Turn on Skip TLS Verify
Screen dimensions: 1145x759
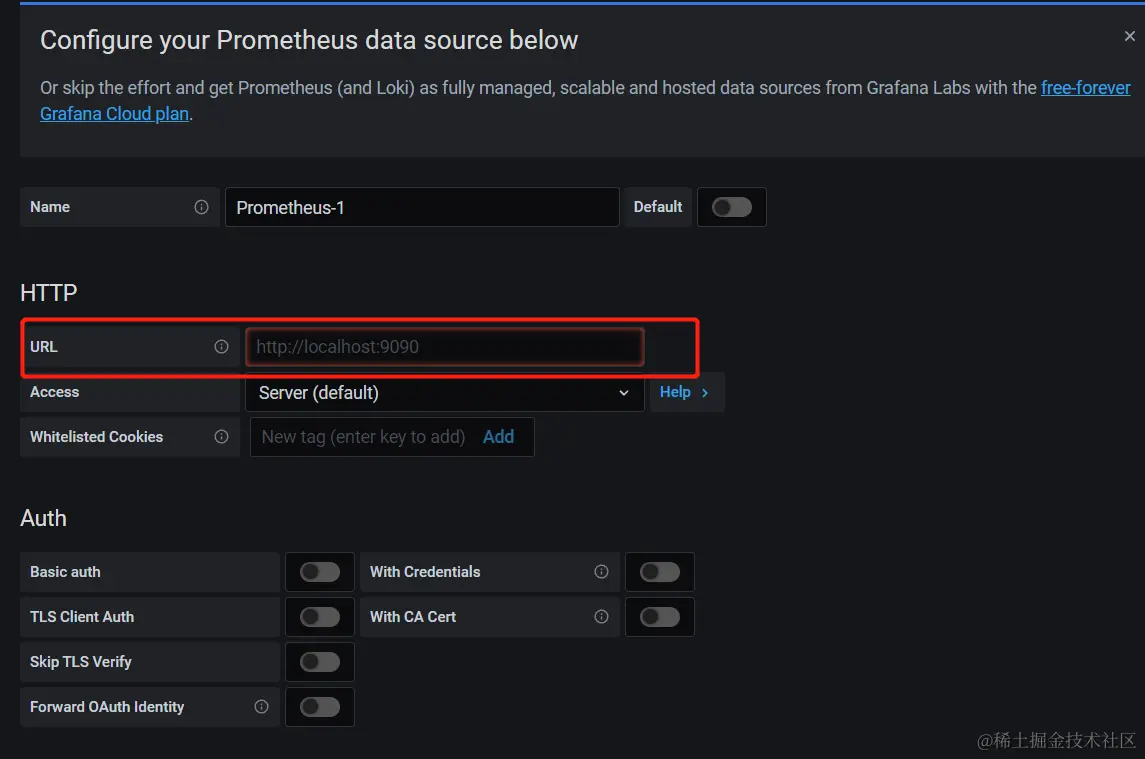click(320, 662)
